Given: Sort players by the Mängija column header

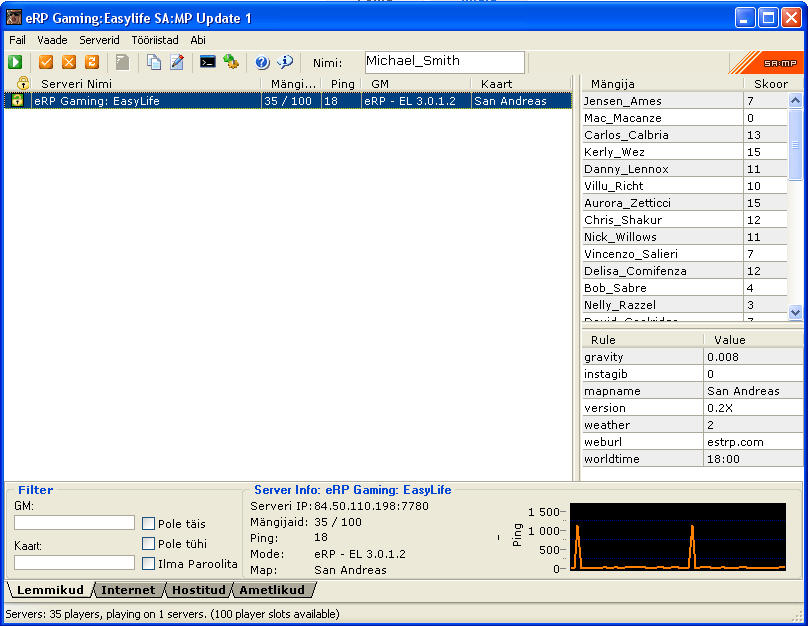Looking at the screenshot, I should pyautogui.click(x=663, y=83).
